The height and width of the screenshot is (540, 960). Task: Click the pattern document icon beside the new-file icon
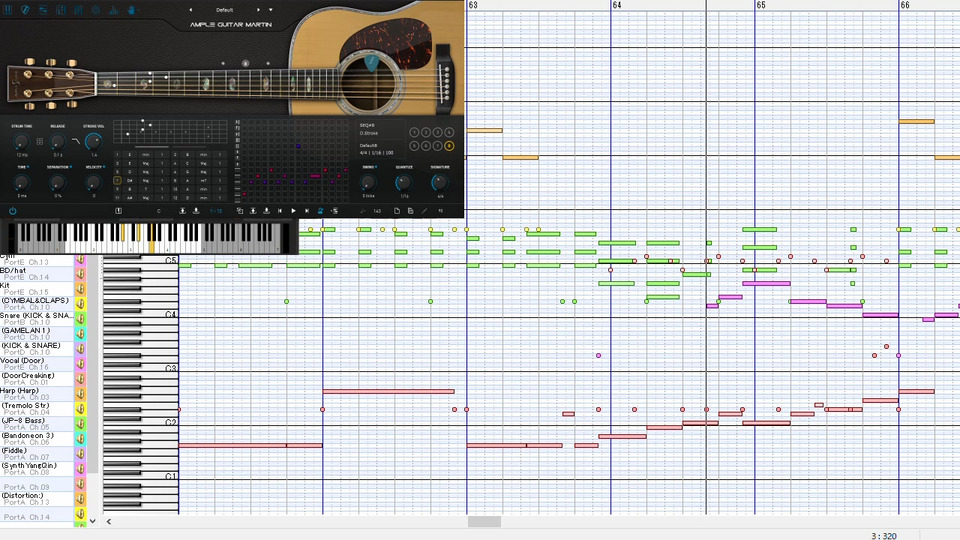[410, 211]
